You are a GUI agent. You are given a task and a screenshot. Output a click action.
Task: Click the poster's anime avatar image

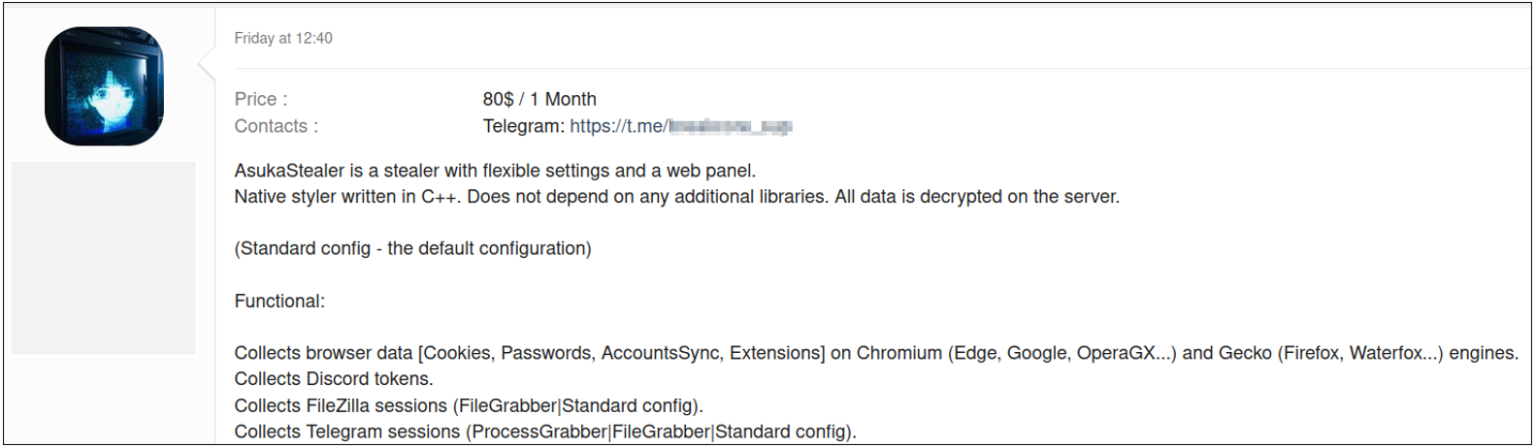pyautogui.click(x=103, y=86)
